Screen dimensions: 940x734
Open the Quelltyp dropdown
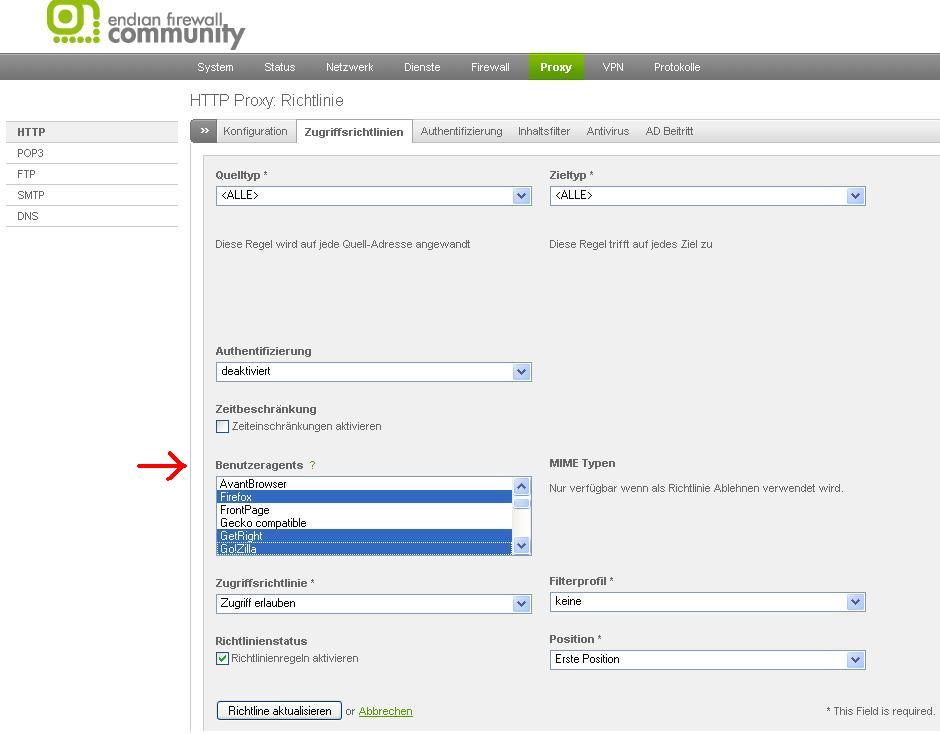(x=373, y=196)
